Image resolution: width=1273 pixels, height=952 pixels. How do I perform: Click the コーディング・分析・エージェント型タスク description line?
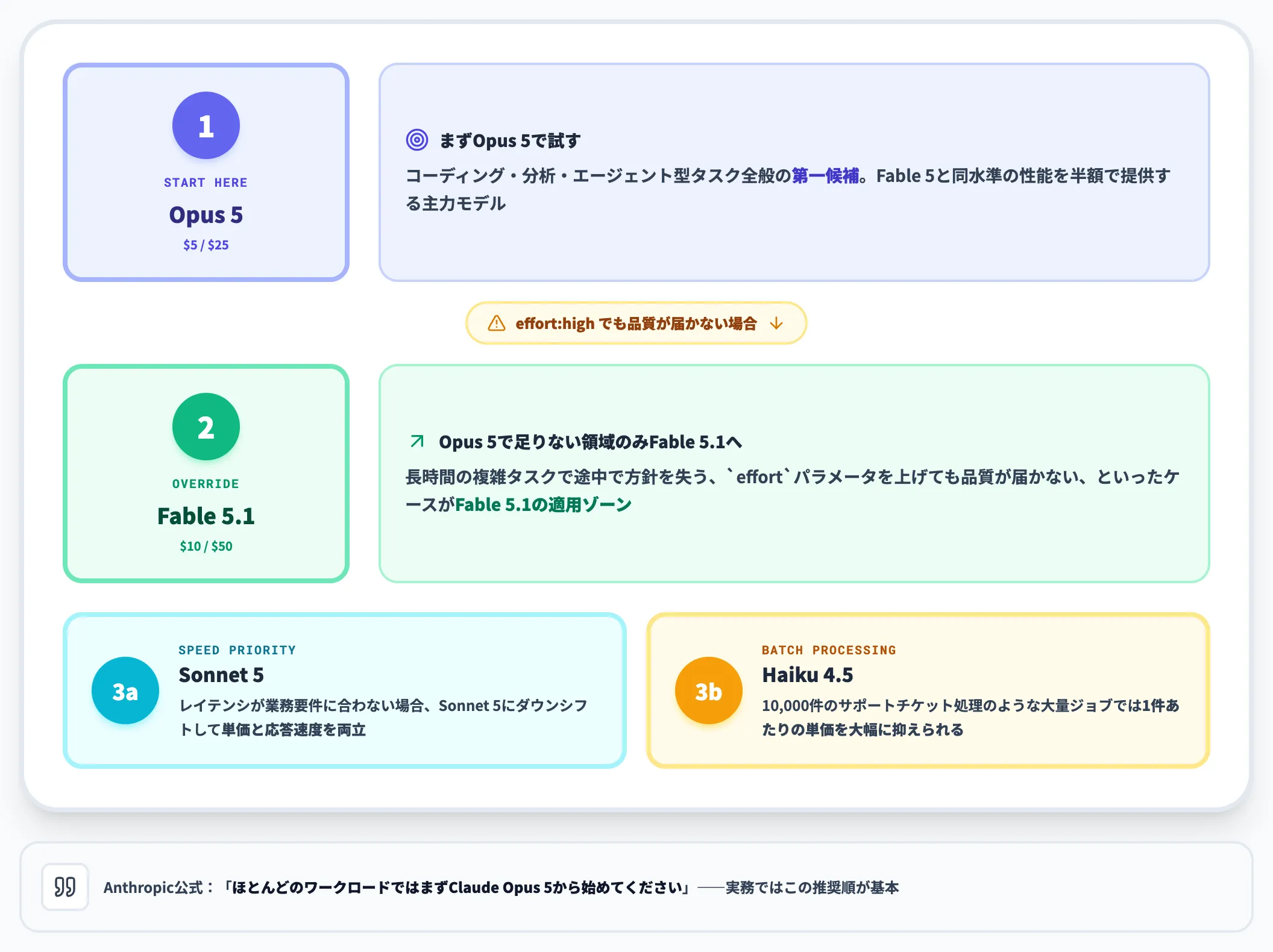788,189
